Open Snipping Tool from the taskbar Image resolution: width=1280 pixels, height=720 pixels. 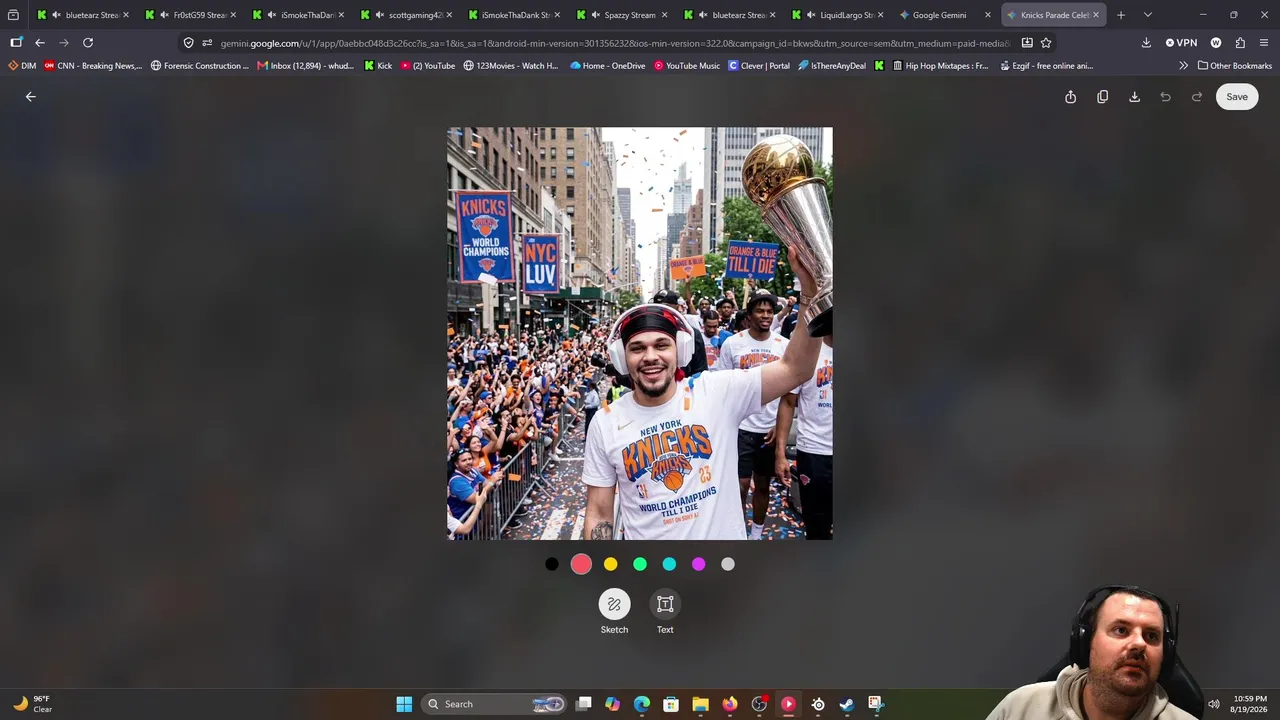click(x=876, y=704)
